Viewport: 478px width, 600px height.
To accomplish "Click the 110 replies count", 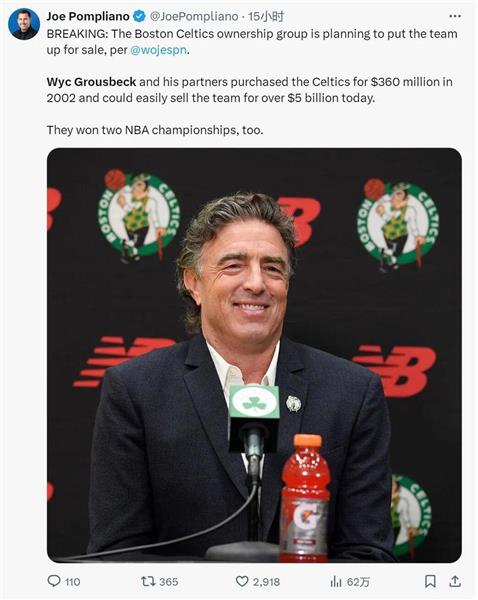I will pyautogui.click(x=72, y=582).
